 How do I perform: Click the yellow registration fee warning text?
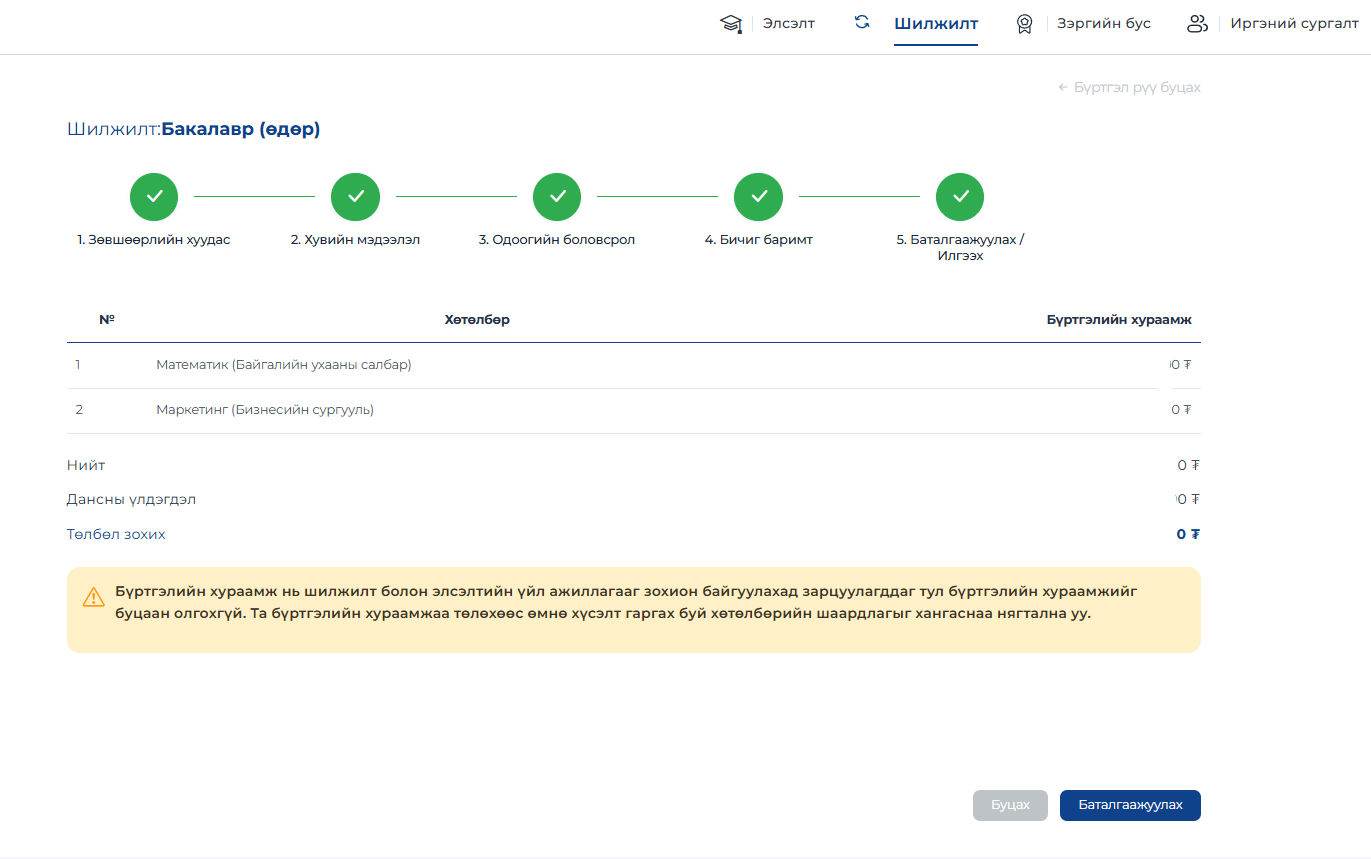pyautogui.click(x=626, y=602)
